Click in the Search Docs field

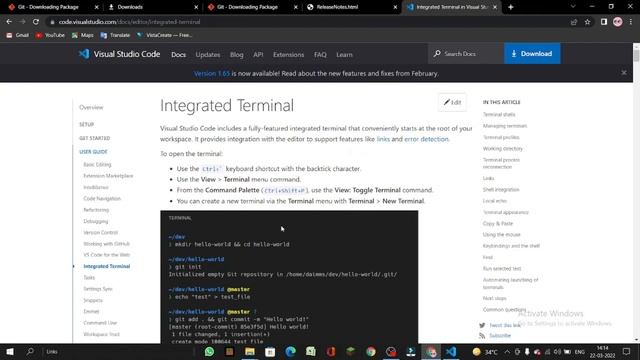coord(466,53)
